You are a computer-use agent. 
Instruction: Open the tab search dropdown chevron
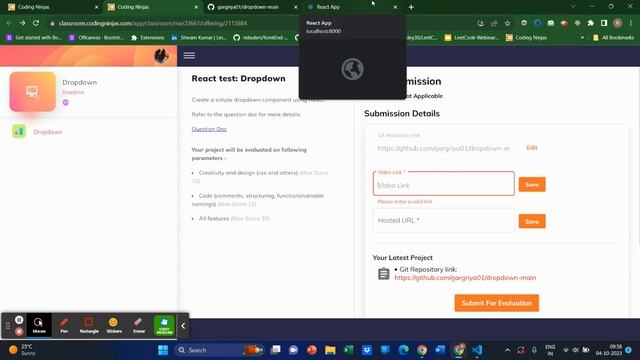pyautogui.click(x=573, y=7)
